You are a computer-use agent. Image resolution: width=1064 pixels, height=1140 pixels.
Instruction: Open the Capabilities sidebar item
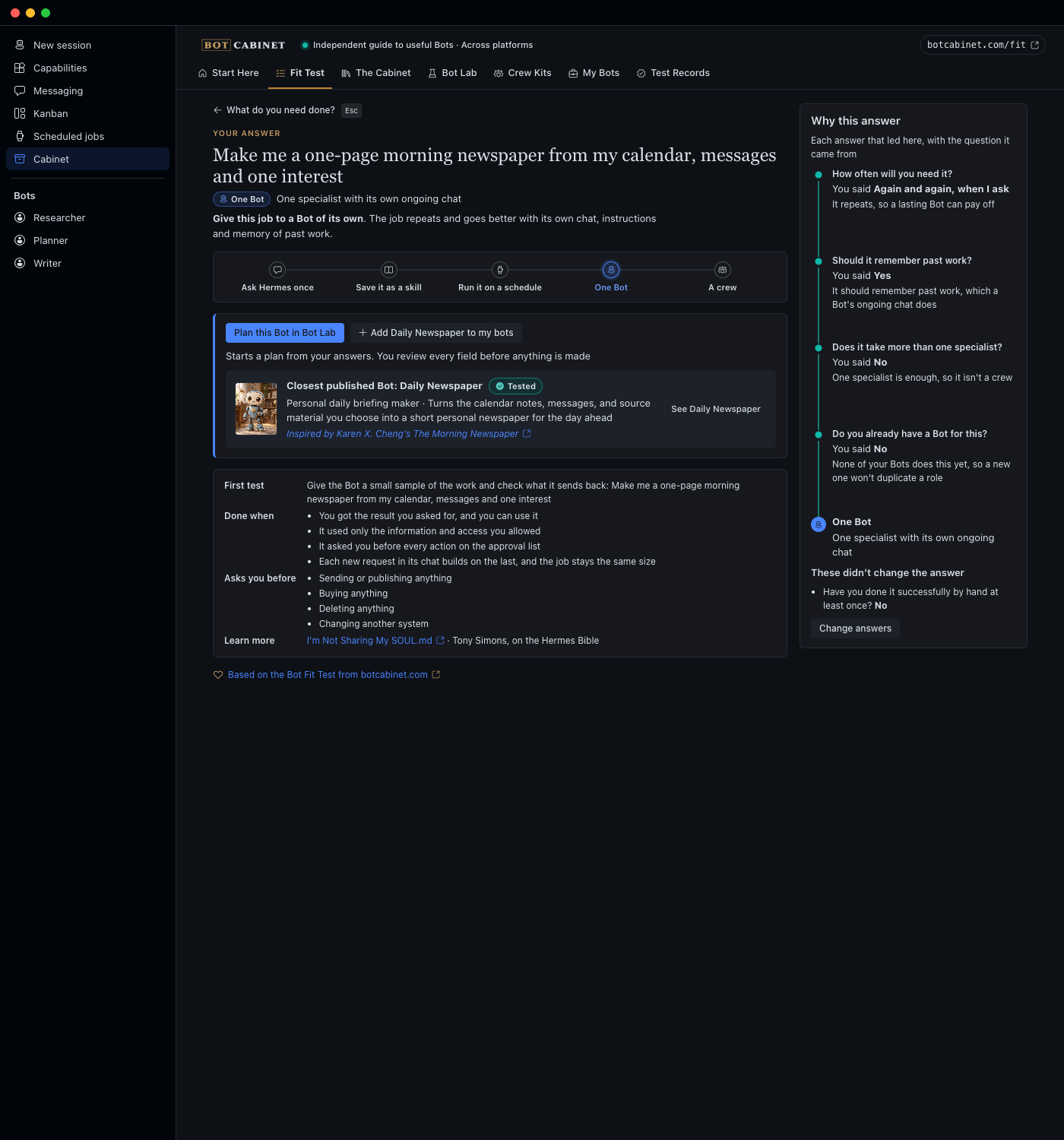point(87,68)
